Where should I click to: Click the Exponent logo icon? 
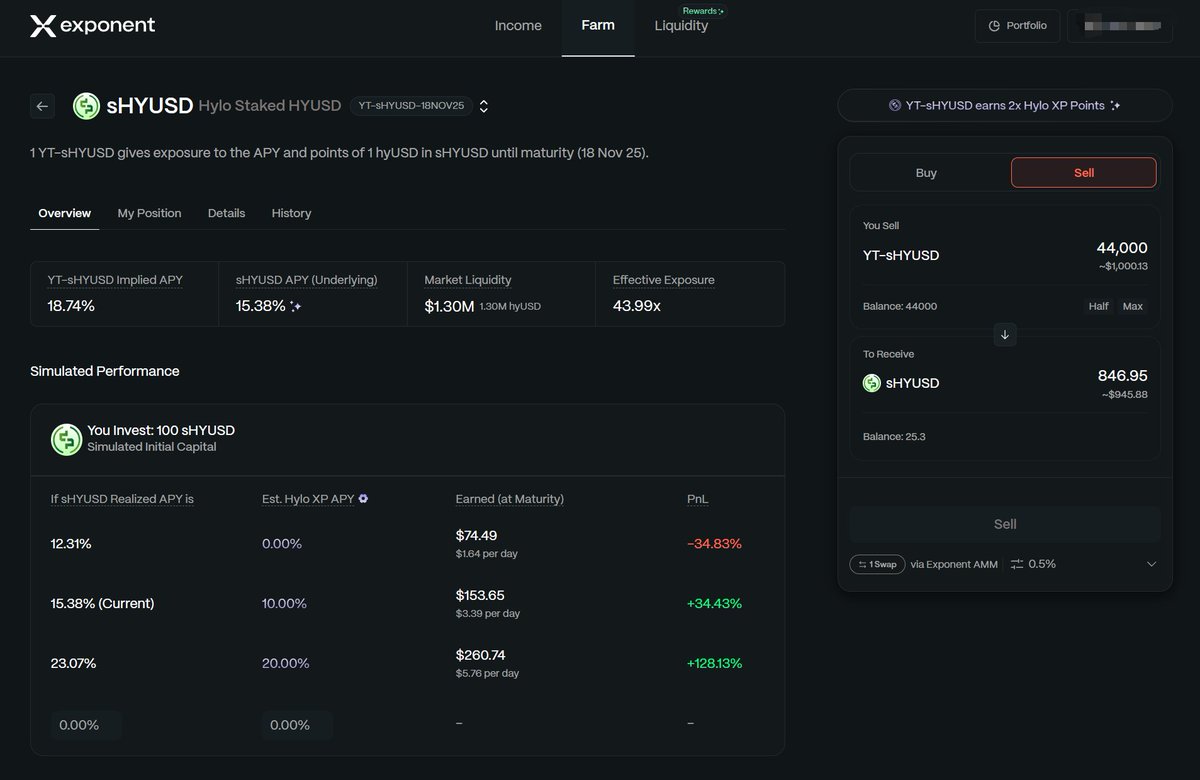point(42,26)
